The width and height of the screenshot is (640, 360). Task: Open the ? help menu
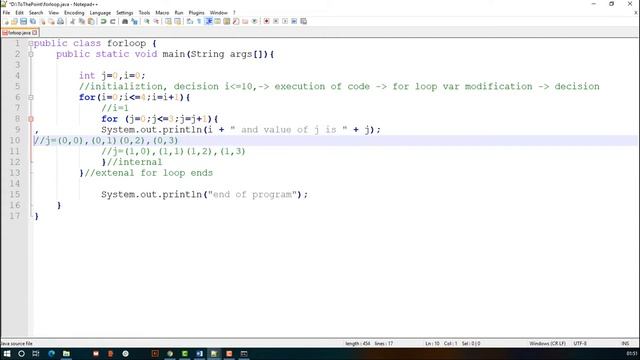(x=234, y=13)
